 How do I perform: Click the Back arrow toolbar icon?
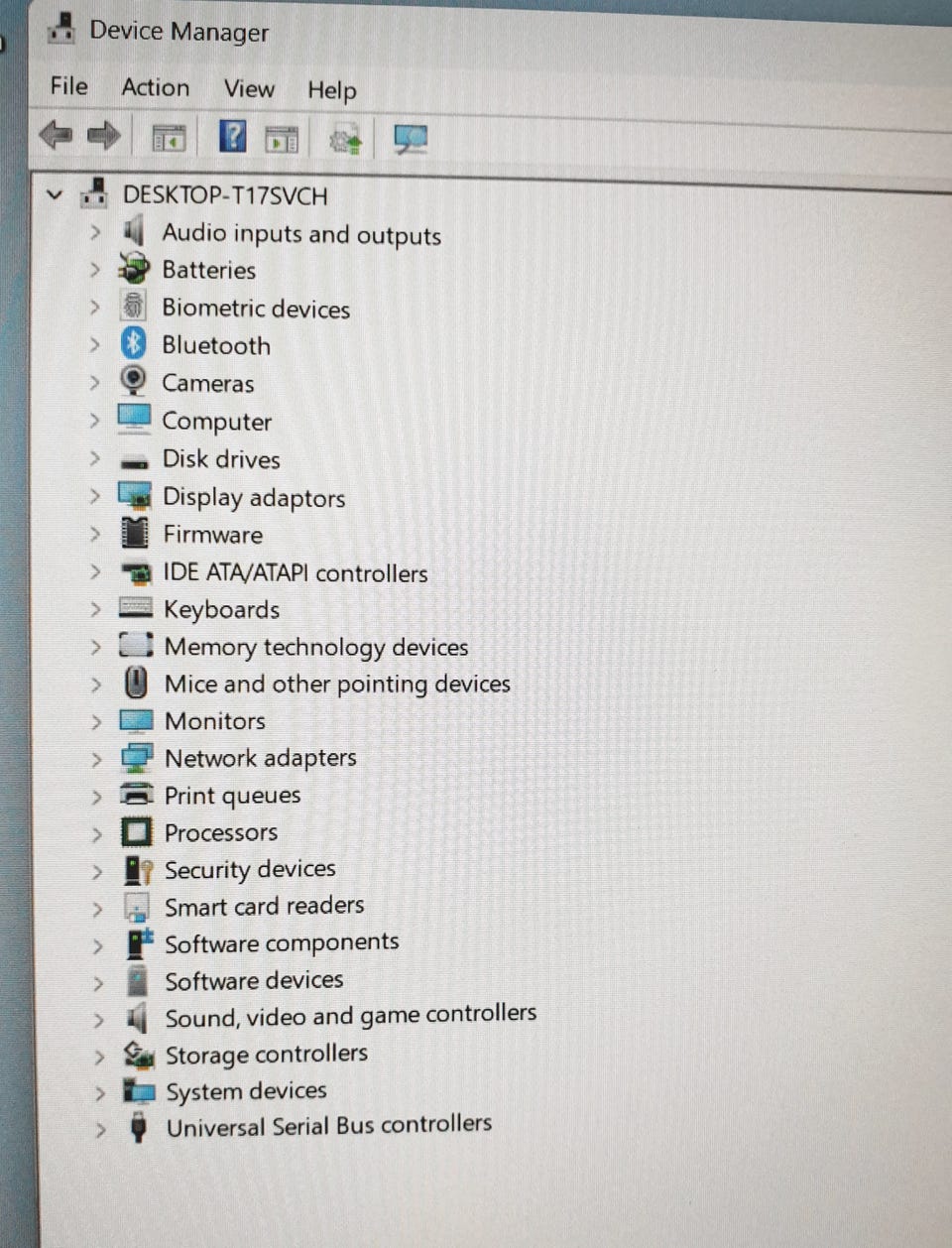56,134
